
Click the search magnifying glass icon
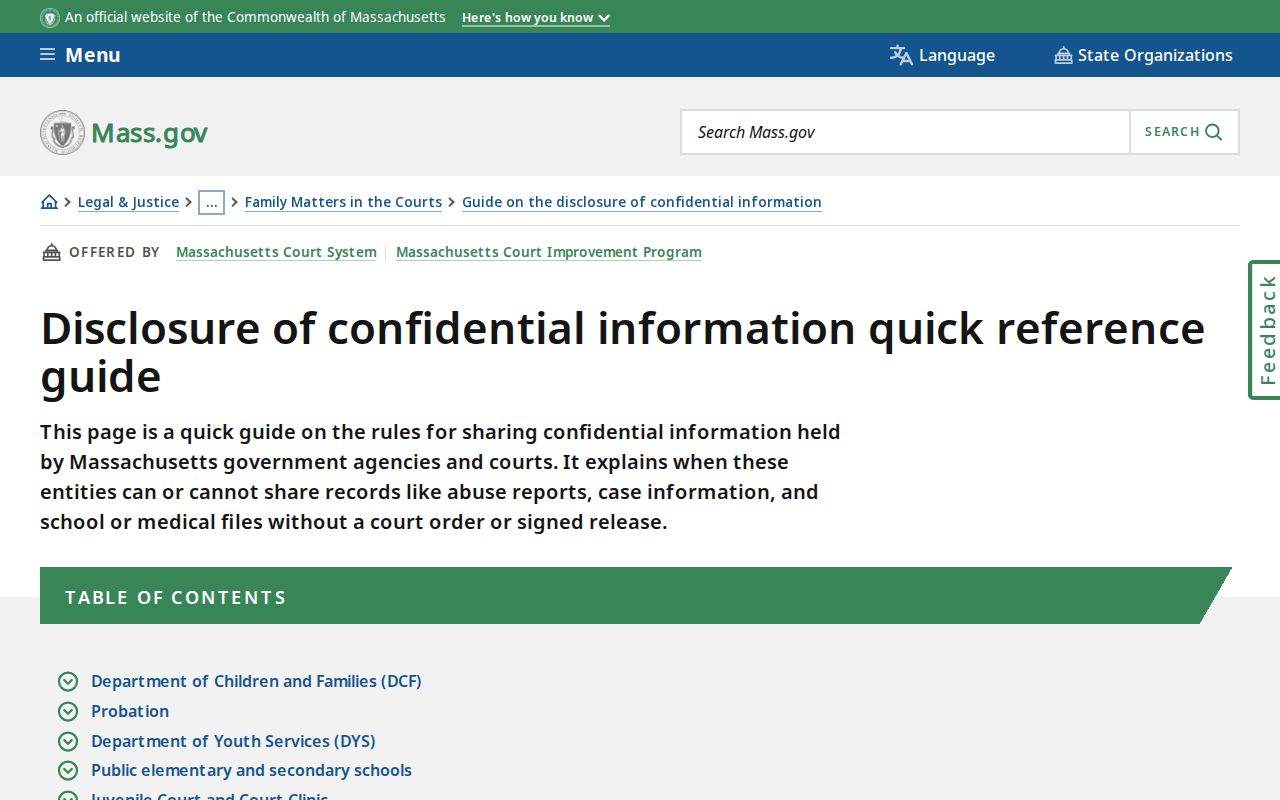pyautogui.click(x=1214, y=132)
